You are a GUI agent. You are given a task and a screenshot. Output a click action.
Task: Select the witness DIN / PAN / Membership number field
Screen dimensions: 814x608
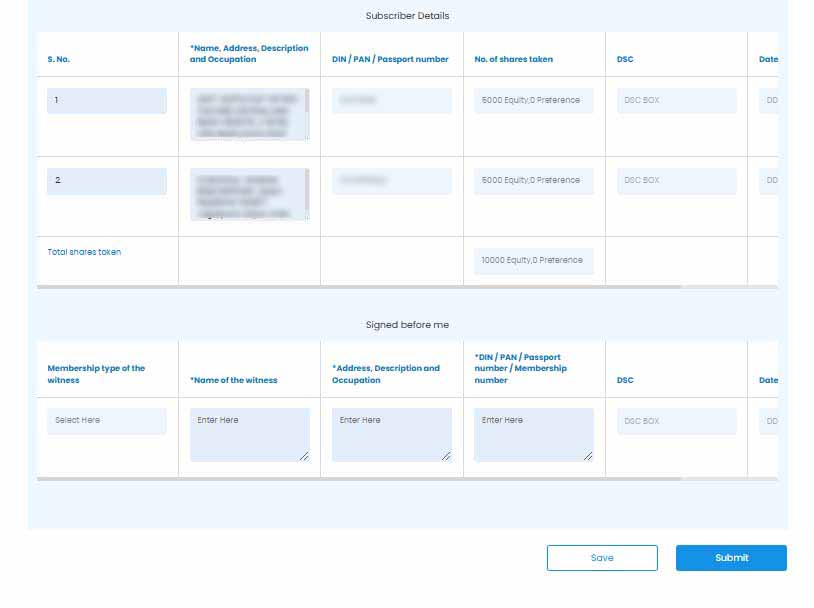[533, 434]
